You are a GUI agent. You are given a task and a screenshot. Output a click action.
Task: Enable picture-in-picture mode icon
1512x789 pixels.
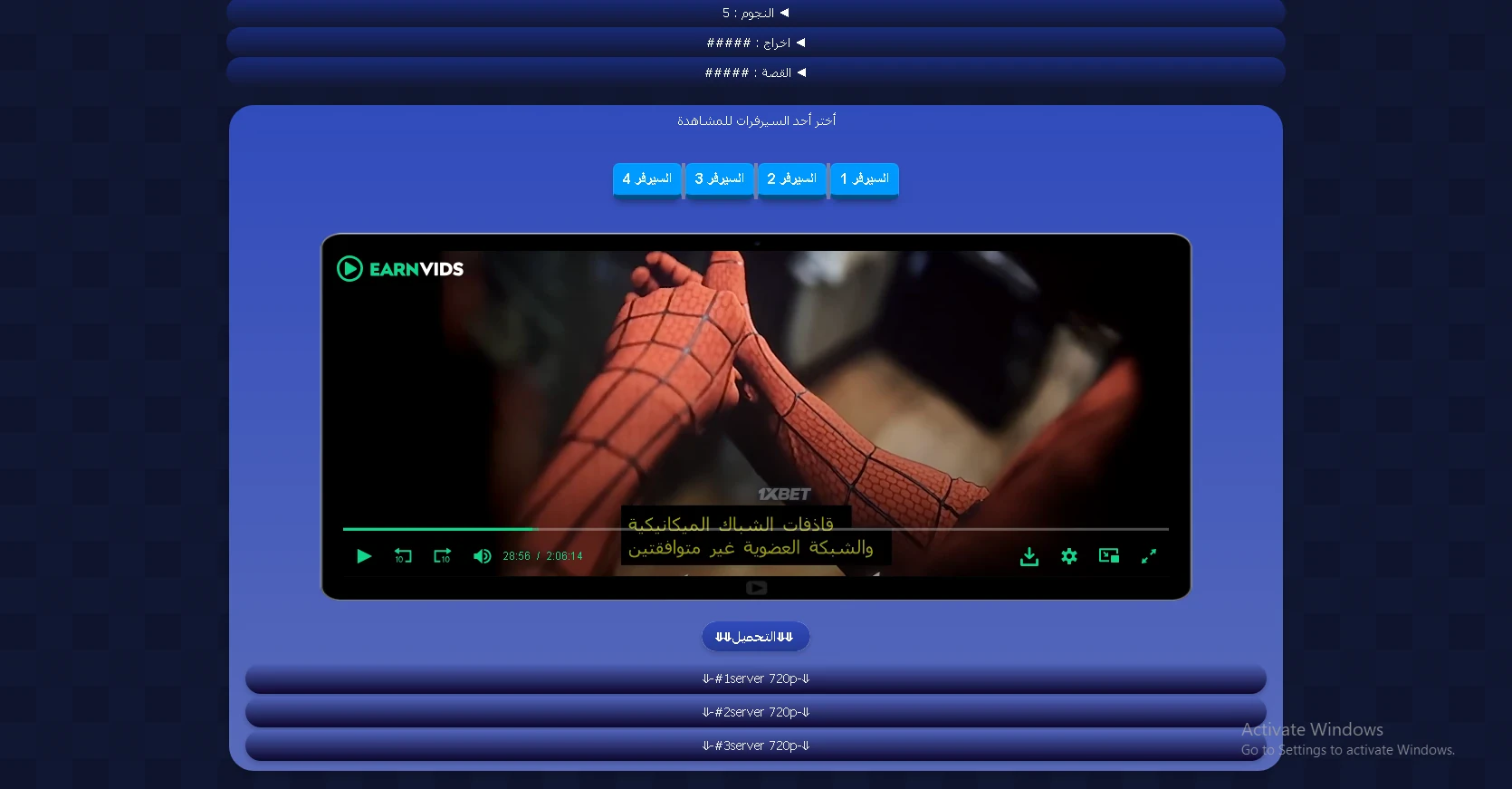pyautogui.click(x=1109, y=556)
